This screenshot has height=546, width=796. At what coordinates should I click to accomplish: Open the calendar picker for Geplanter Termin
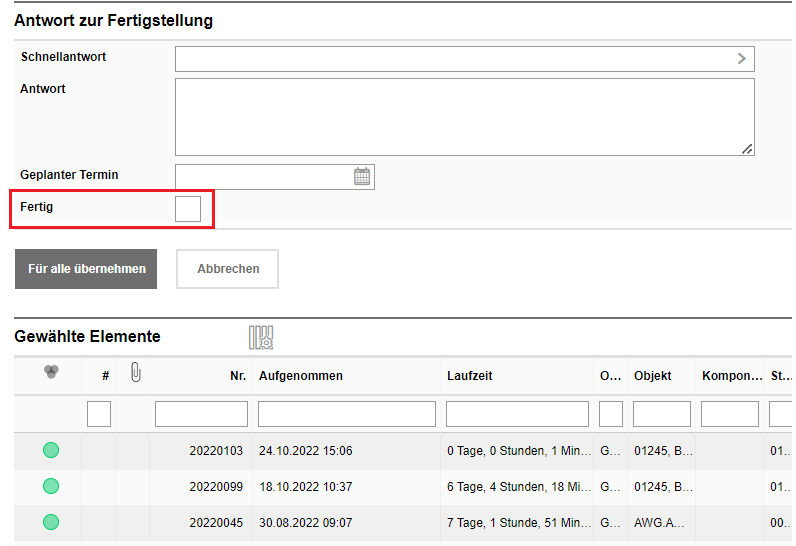pyautogui.click(x=362, y=177)
